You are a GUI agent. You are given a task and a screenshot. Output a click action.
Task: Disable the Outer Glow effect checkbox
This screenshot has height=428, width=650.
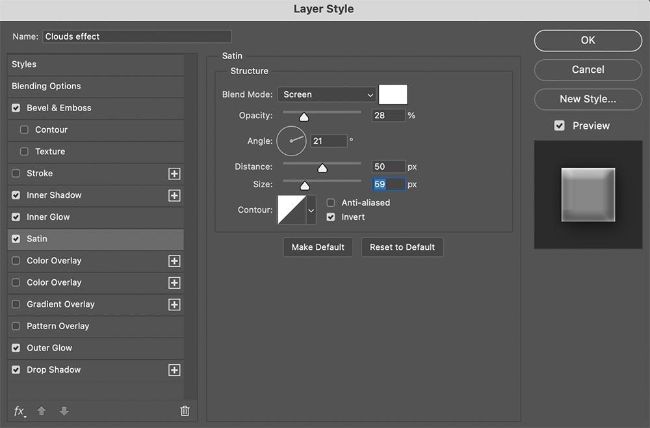point(15,348)
